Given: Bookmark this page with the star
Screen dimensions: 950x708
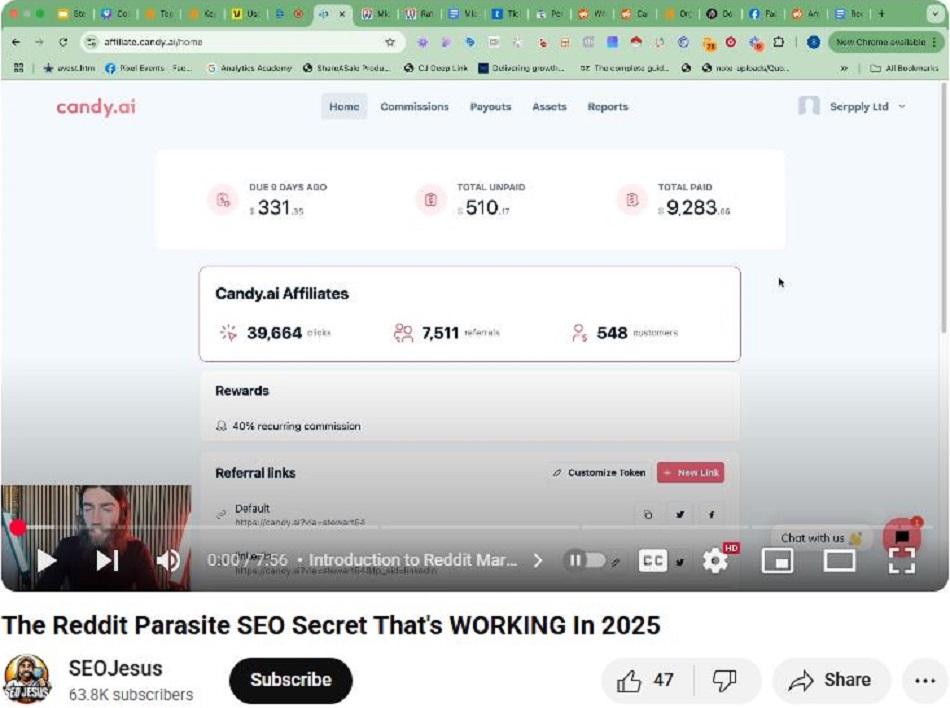Looking at the screenshot, I should [390, 42].
